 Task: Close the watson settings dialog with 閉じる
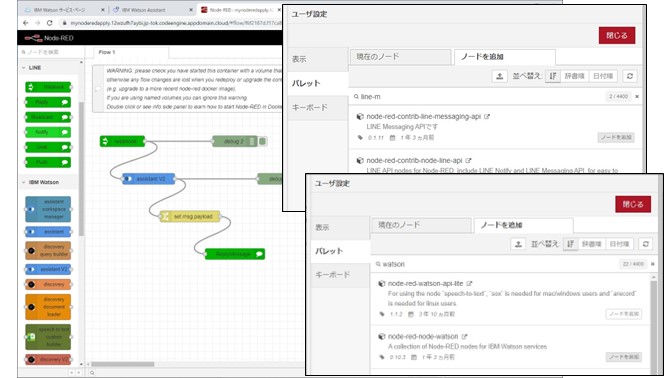[x=633, y=204]
